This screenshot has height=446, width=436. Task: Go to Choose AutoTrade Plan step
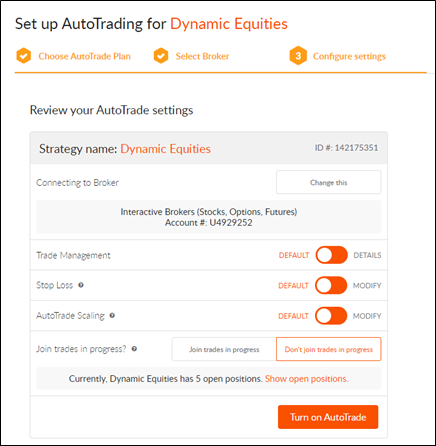point(84,56)
